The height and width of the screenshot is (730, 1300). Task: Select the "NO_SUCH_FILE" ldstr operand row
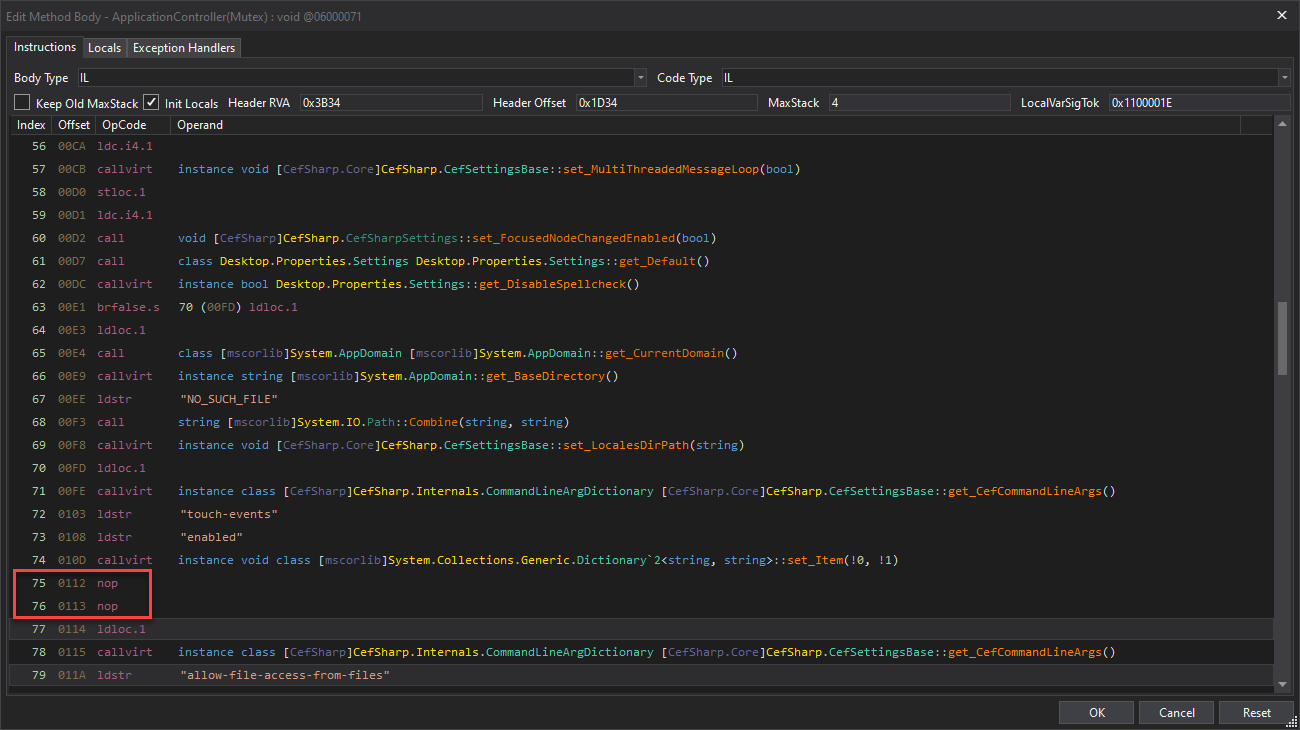pyautogui.click(x=641, y=399)
